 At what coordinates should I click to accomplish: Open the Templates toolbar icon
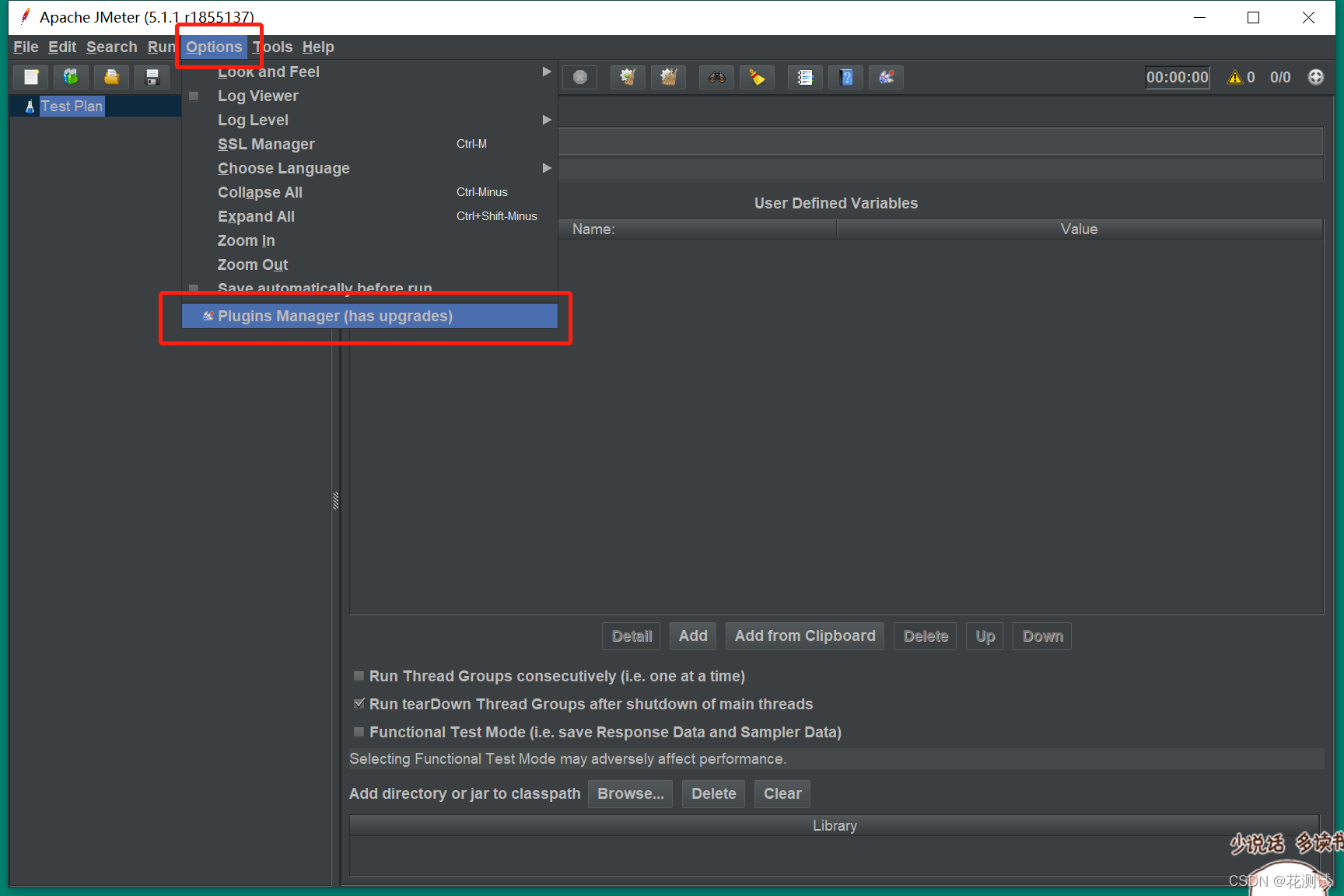tap(71, 77)
